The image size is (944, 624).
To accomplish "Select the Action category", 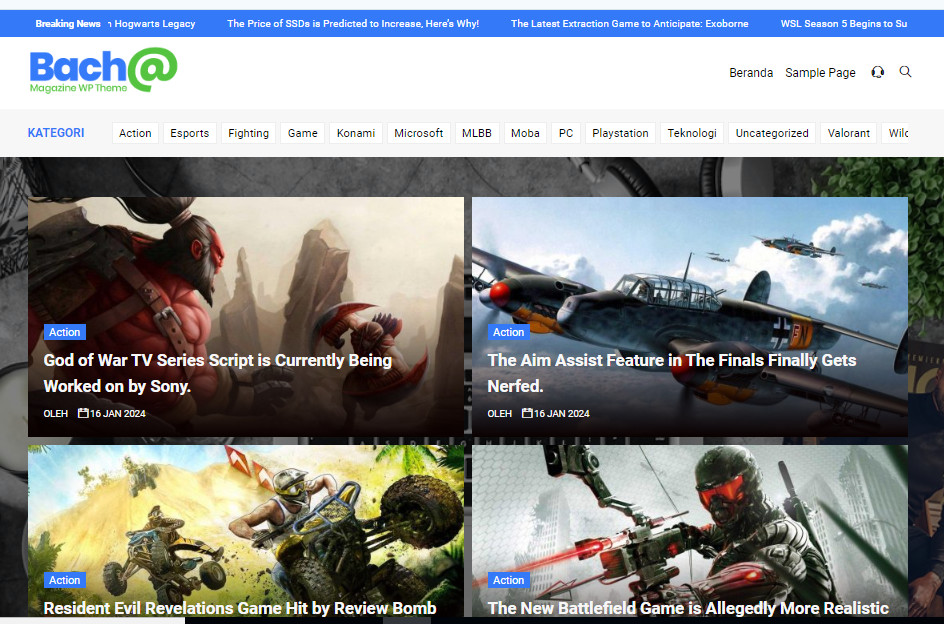I will click(x=135, y=133).
